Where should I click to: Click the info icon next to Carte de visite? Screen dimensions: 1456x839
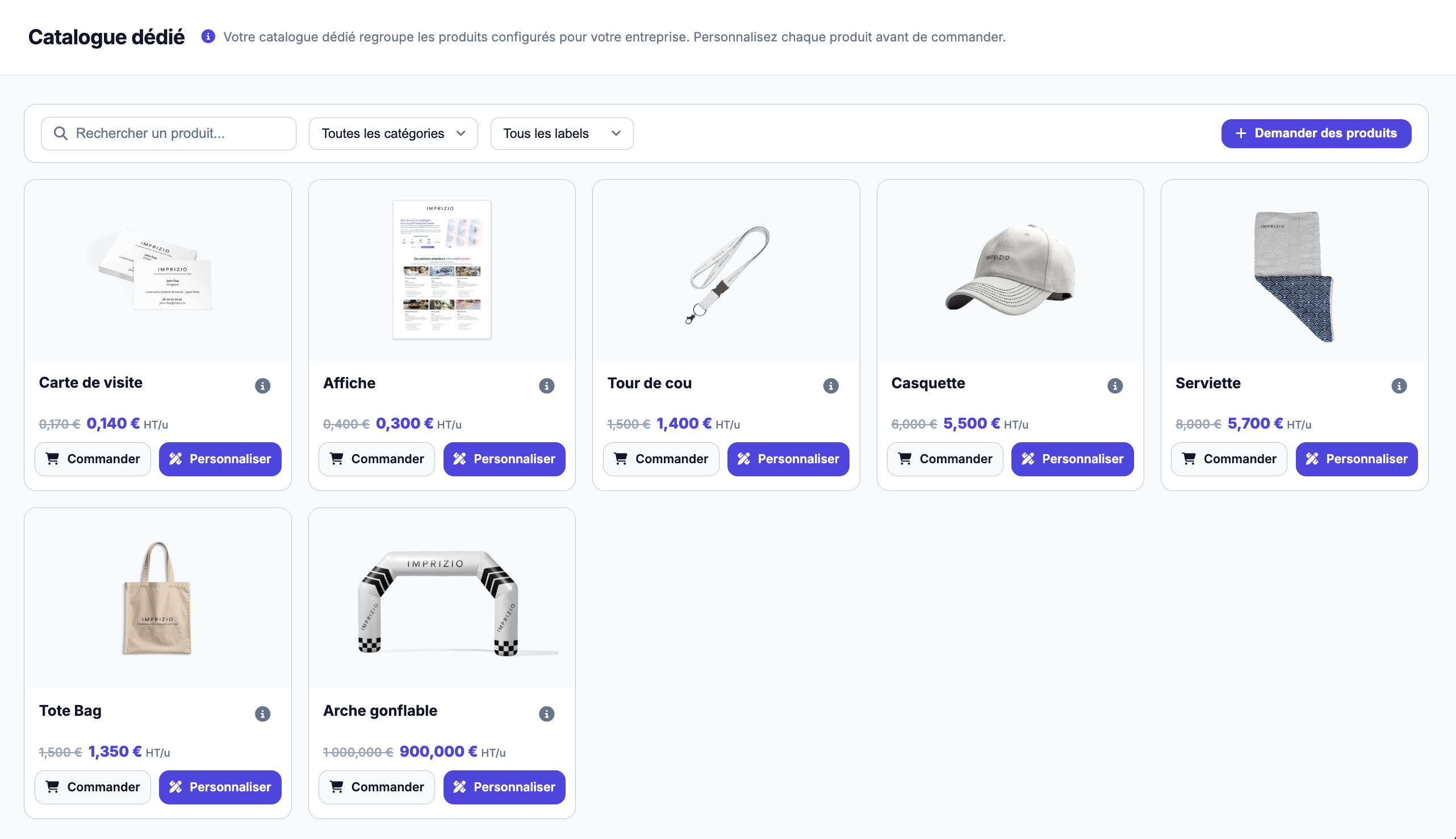[x=262, y=385]
